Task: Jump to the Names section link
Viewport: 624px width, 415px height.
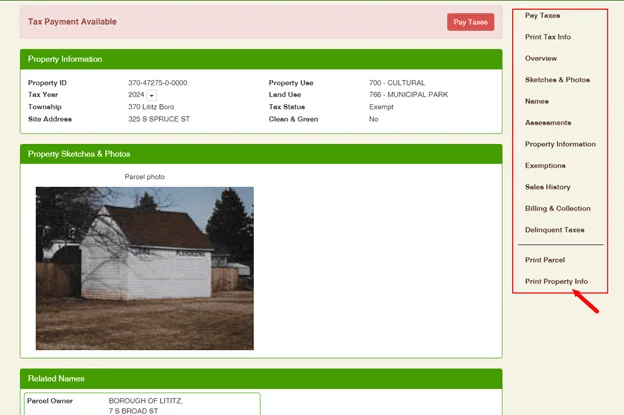Action: coord(537,101)
